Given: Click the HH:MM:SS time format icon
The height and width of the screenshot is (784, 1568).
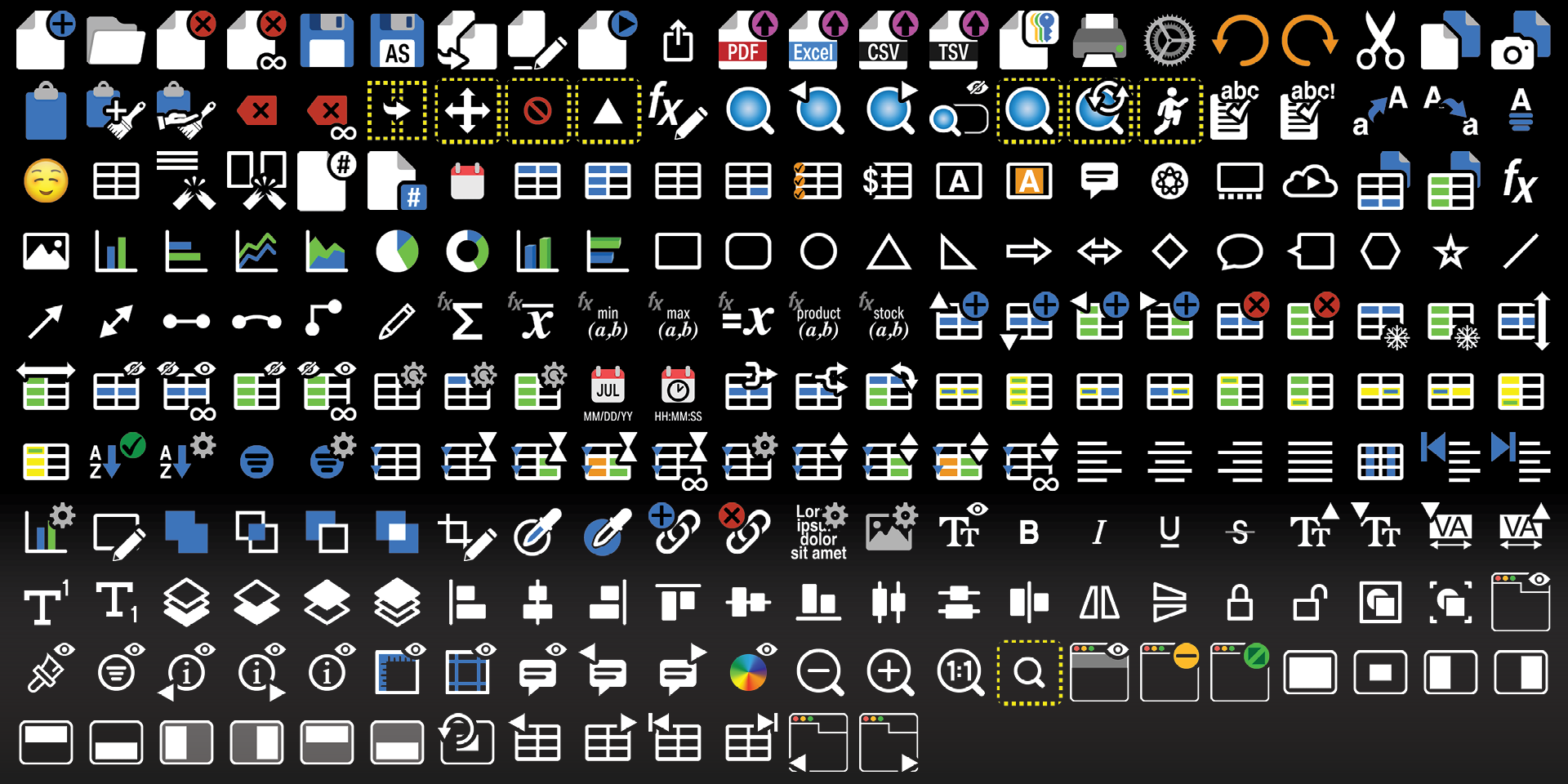Looking at the screenshot, I should pos(678,394).
